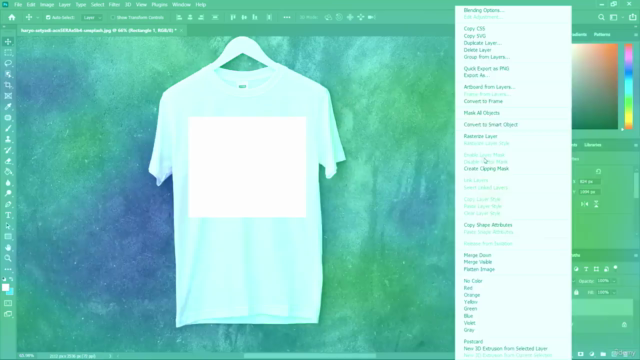Flip horizontal in the Properties panel
The width and height of the screenshot is (640, 360).
coord(584,204)
